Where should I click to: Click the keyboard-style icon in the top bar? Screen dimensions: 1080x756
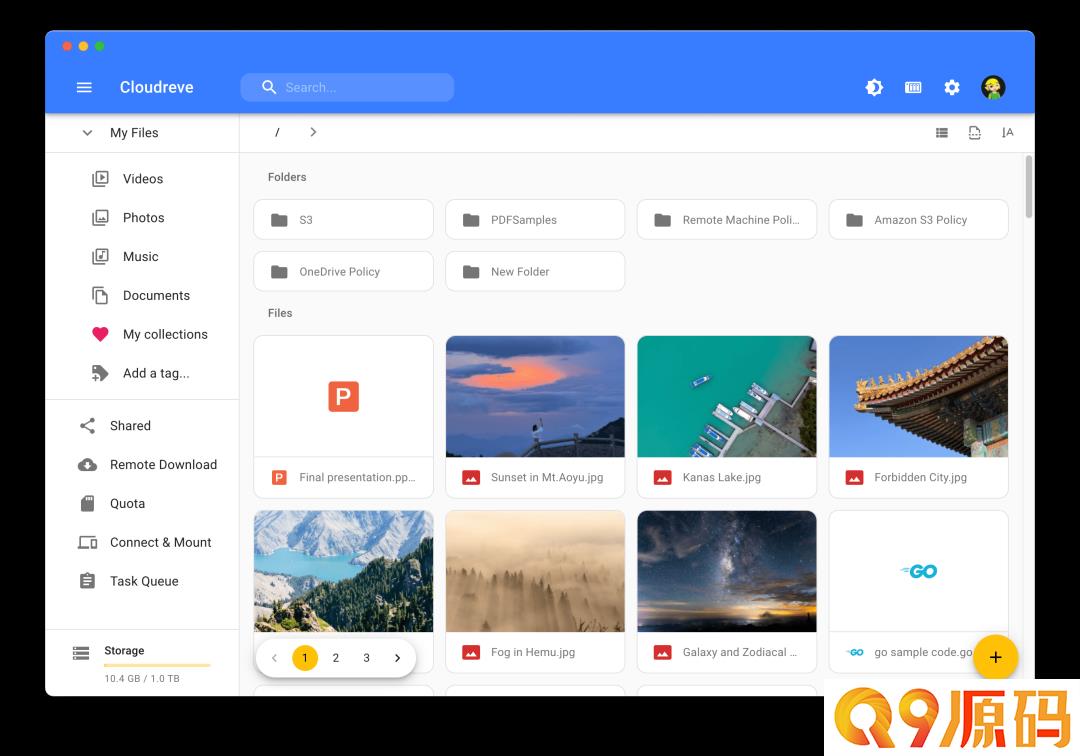tap(913, 87)
